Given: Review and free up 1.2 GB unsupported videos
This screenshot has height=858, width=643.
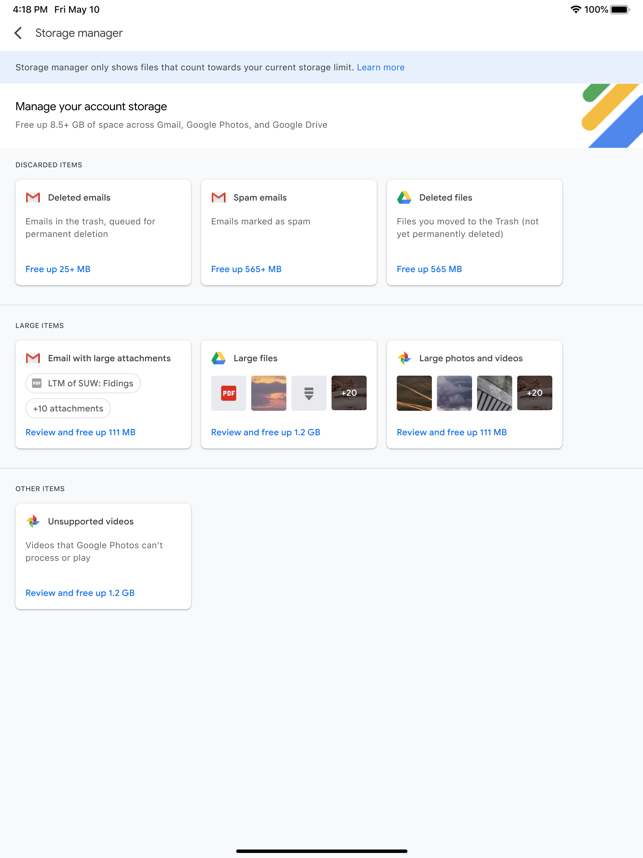Looking at the screenshot, I should (80, 593).
